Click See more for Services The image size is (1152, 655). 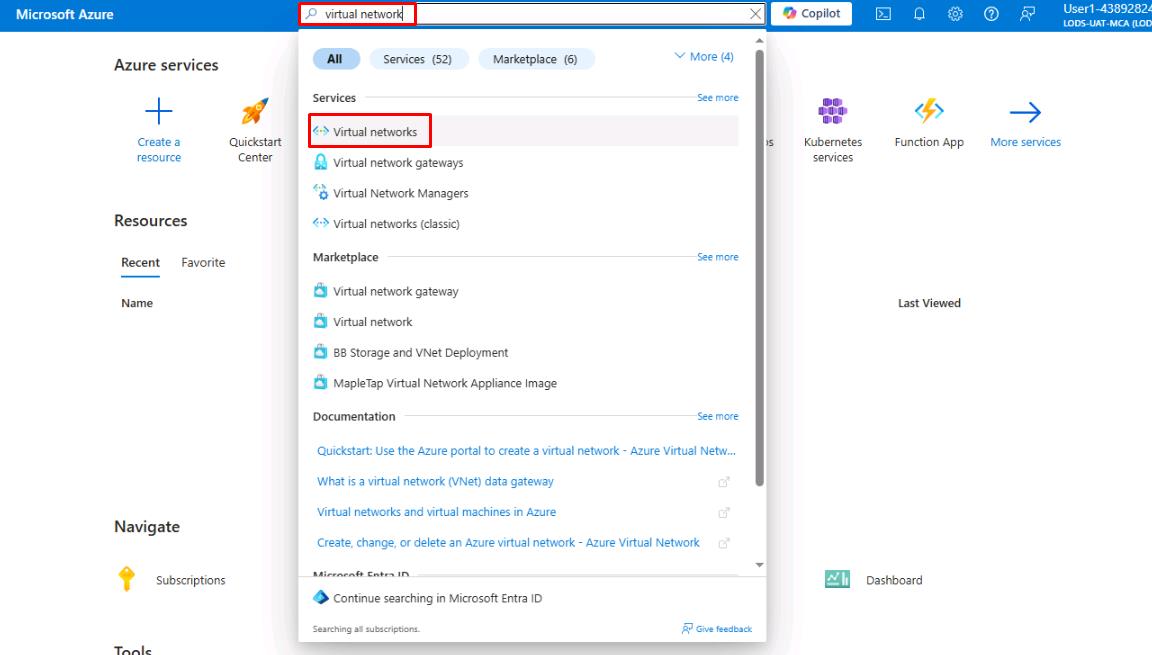(718, 98)
